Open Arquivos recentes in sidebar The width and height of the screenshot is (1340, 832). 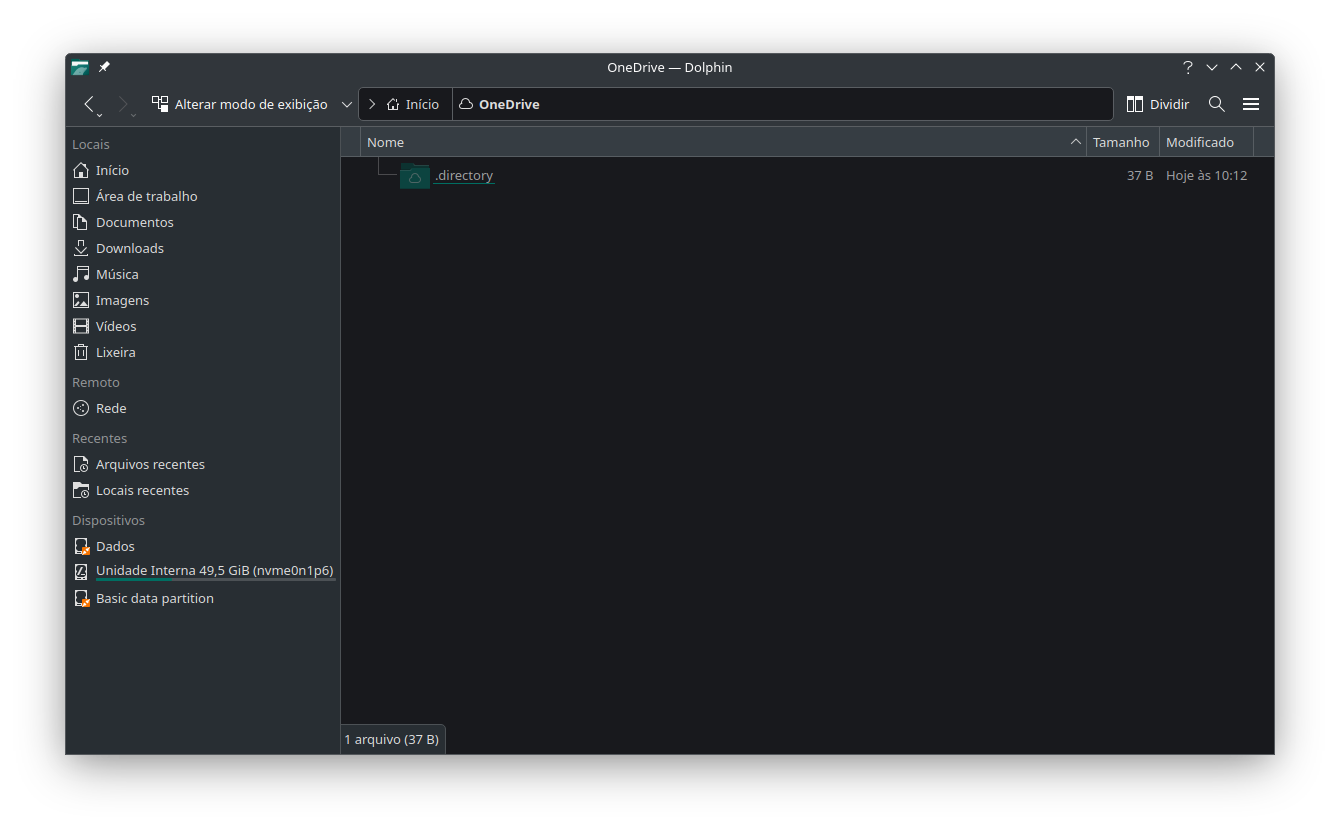[203, 464]
